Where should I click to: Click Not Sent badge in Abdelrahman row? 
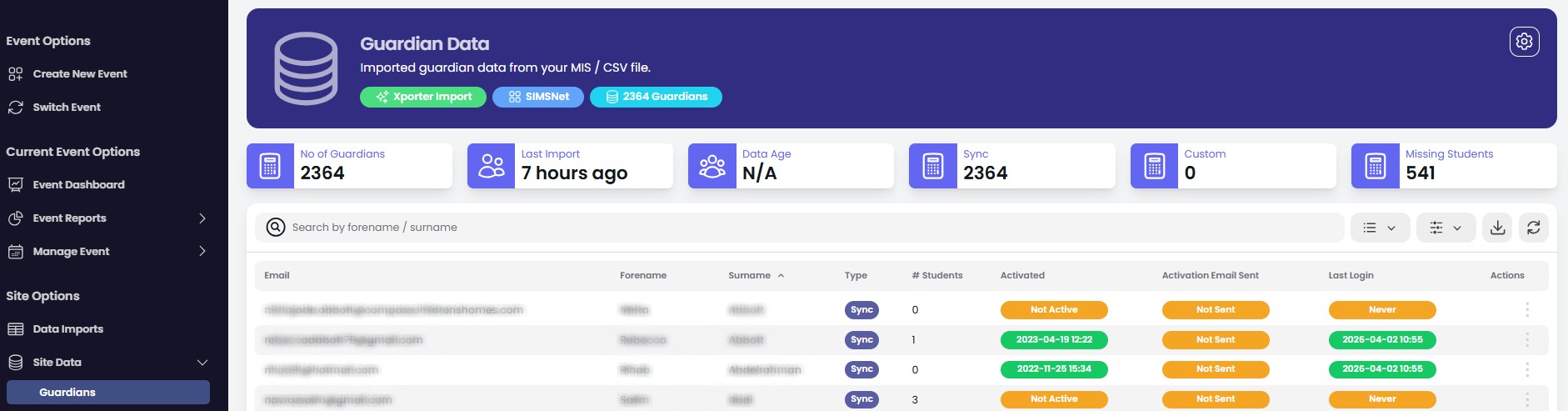point(1216,369)
